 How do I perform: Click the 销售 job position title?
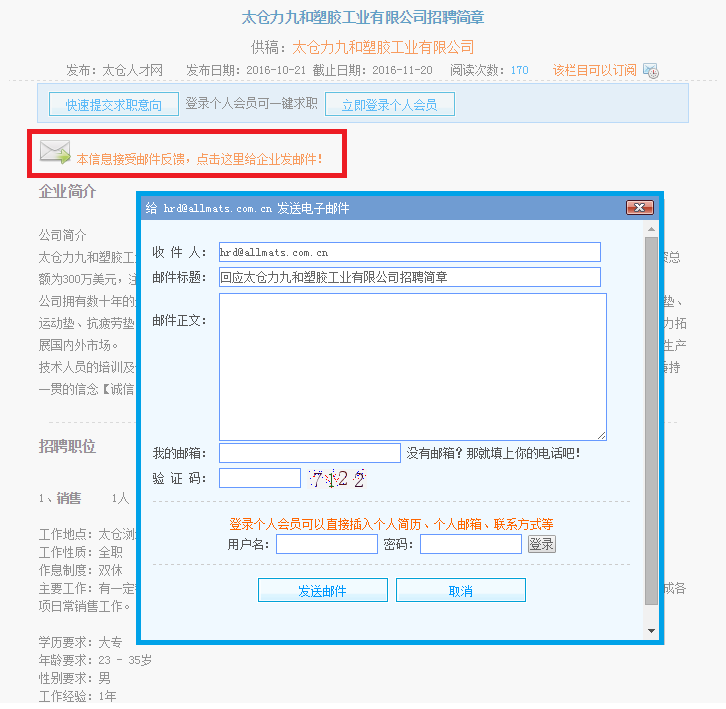(x=69, y=498)
